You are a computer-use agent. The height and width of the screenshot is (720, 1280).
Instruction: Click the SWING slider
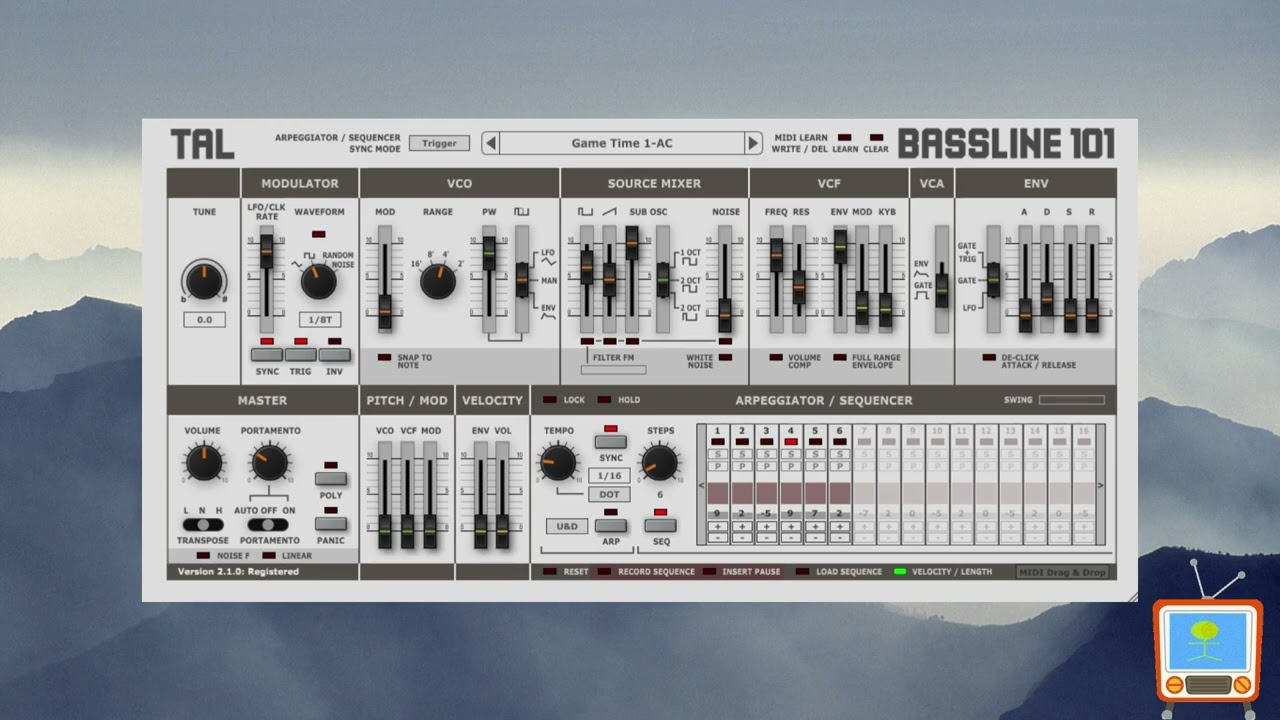[x=1072, y=400]
